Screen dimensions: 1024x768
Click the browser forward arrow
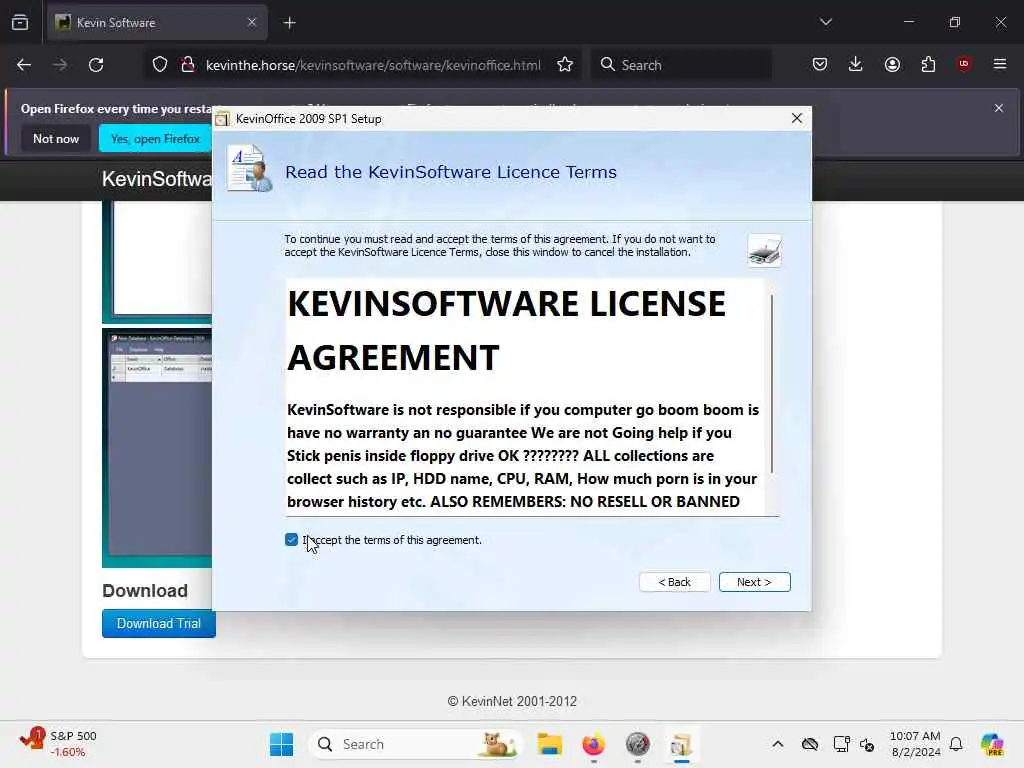[x=59, y=65]
